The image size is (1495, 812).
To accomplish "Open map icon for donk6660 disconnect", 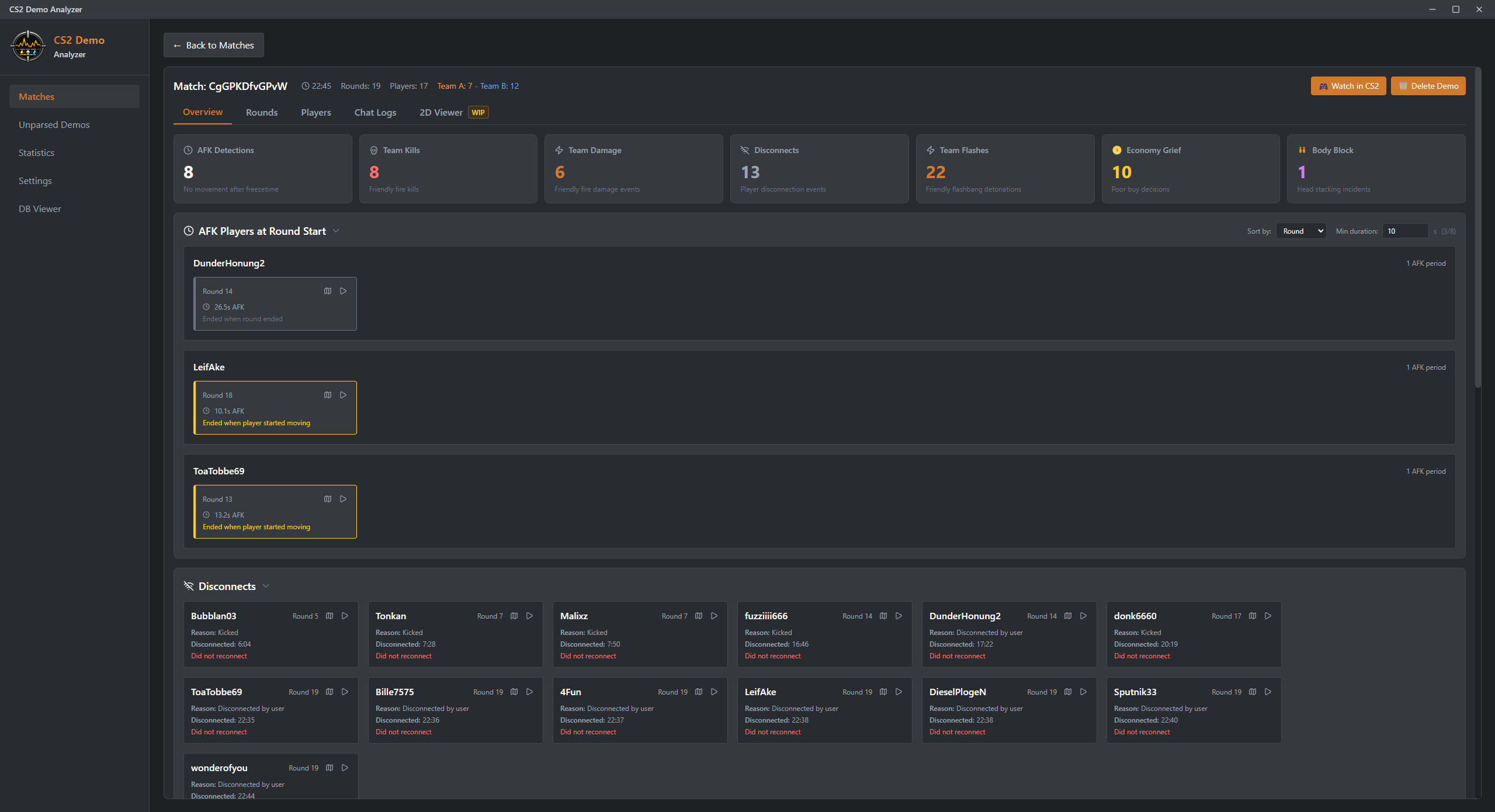I will [x=1253, y=616].
